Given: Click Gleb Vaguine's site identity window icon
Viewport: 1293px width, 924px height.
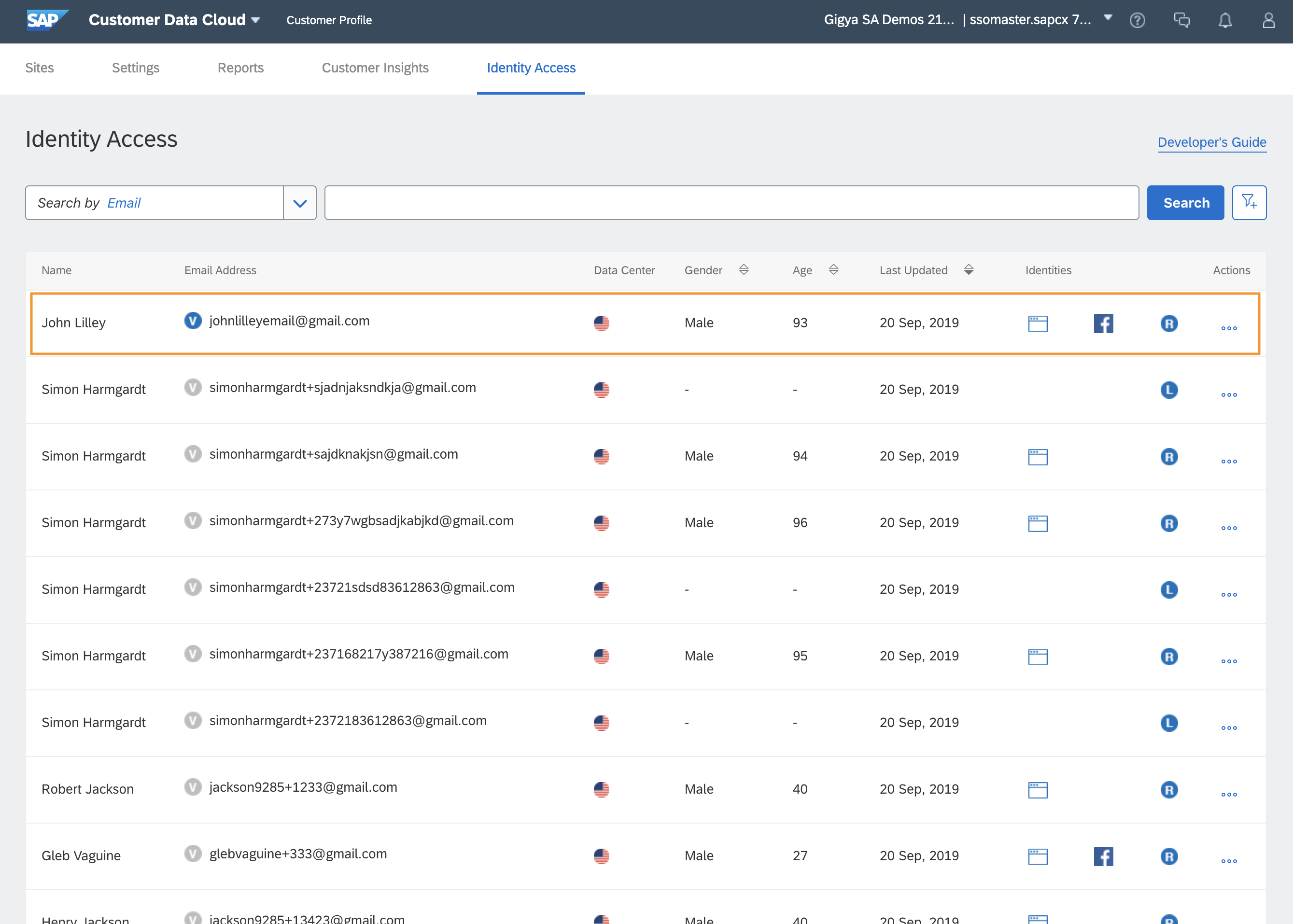Looking at the screenshot, I should (x=1038, y=856).
